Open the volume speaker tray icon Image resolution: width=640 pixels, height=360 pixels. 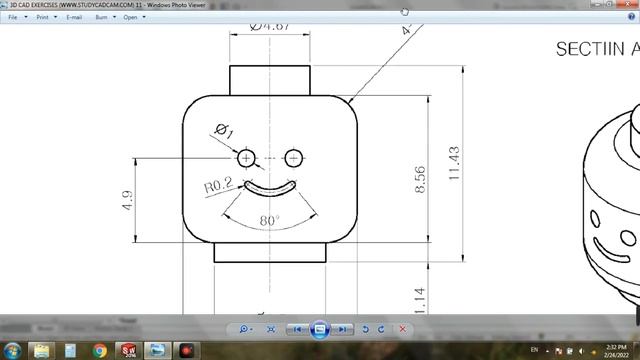(581, 351)
